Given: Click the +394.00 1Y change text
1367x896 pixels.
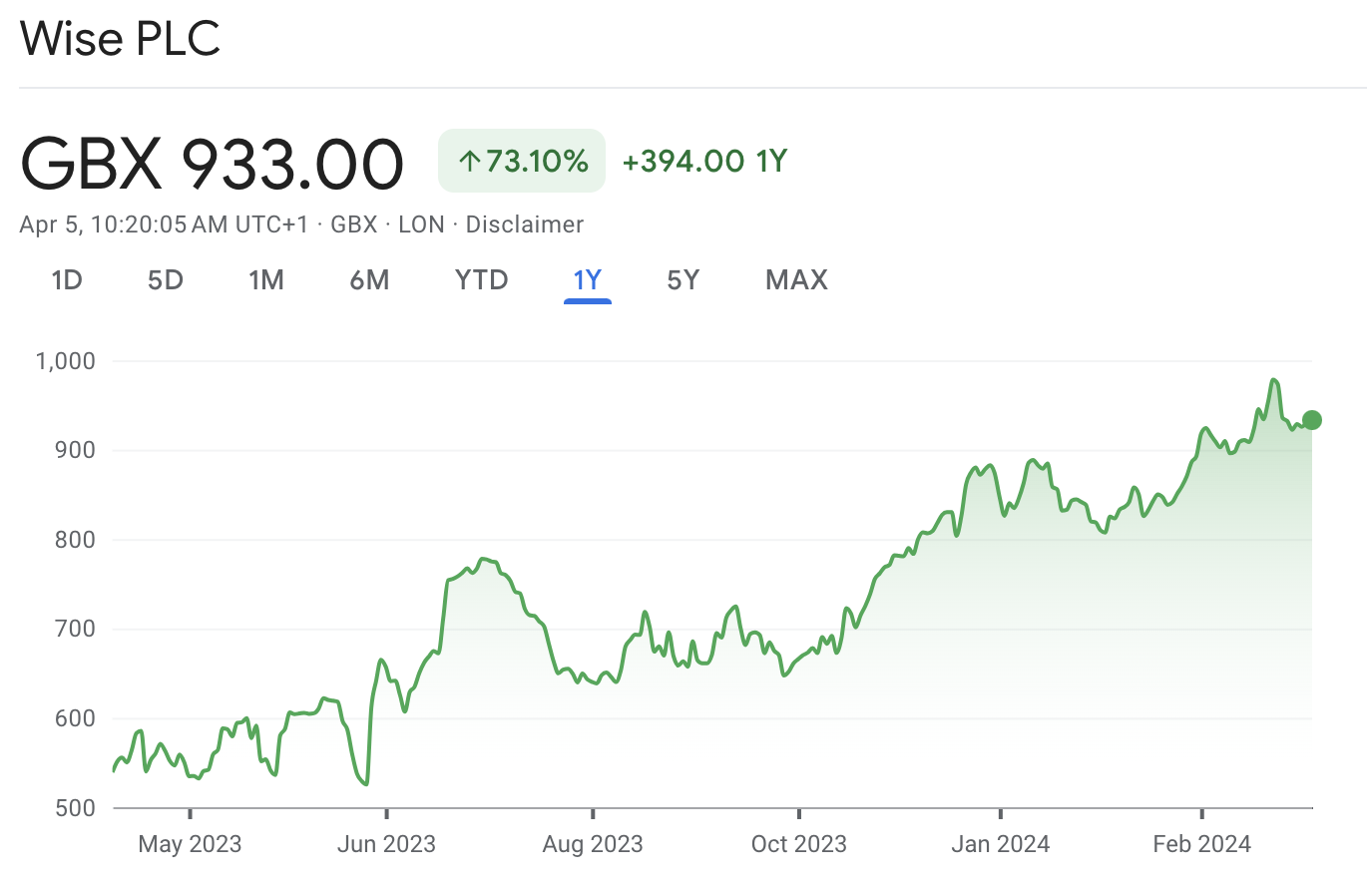Looking at the screenshot, I should pos(704,161).
